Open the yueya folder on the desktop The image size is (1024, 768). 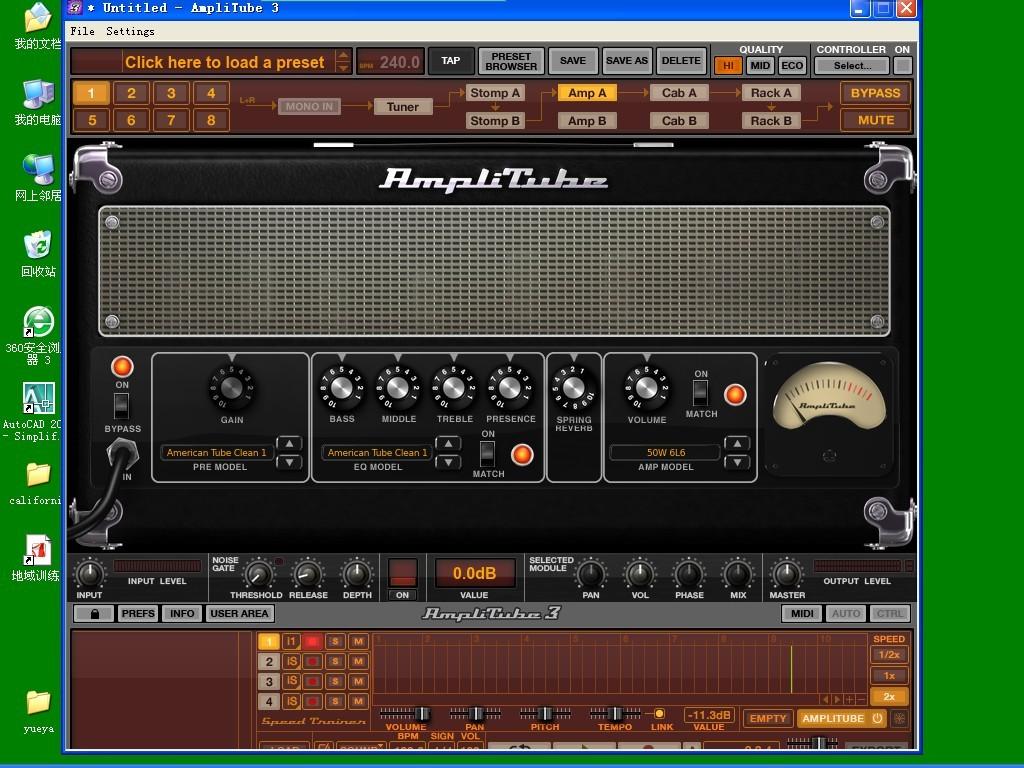click(x=38, y=712)
